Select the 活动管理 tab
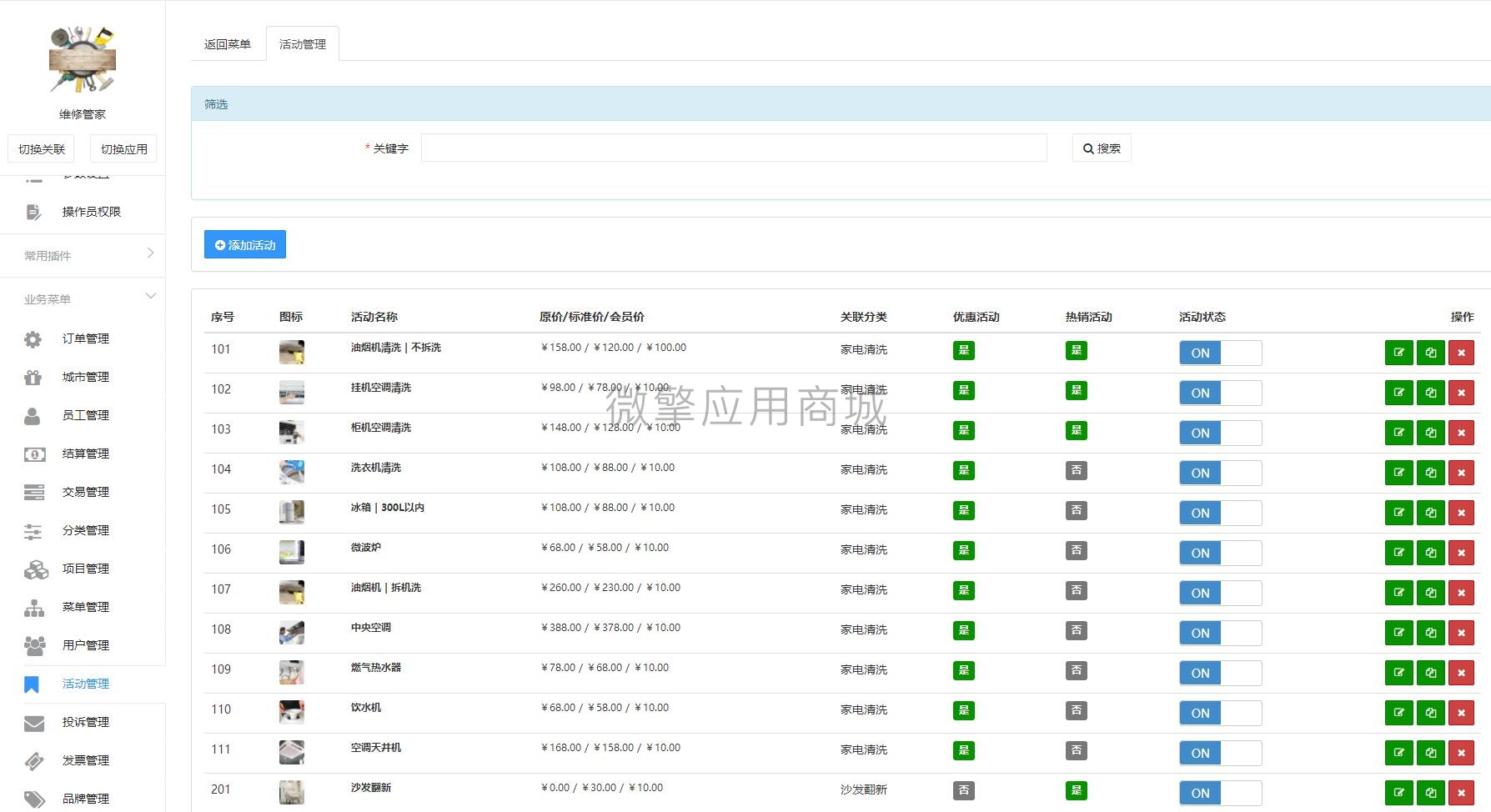 [x=303, y=44]
